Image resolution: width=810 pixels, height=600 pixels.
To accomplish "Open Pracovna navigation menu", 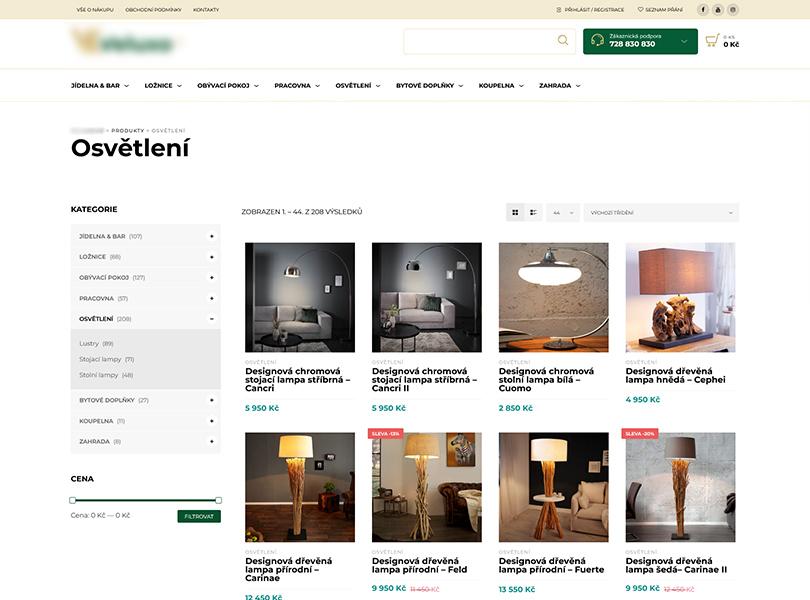I will coord(297,86).
